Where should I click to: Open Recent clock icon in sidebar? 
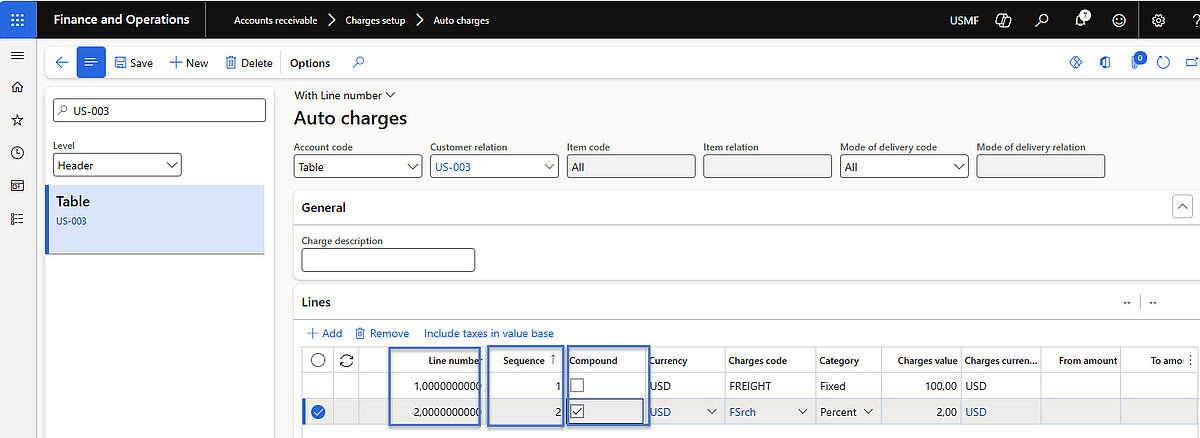point(17,153)
